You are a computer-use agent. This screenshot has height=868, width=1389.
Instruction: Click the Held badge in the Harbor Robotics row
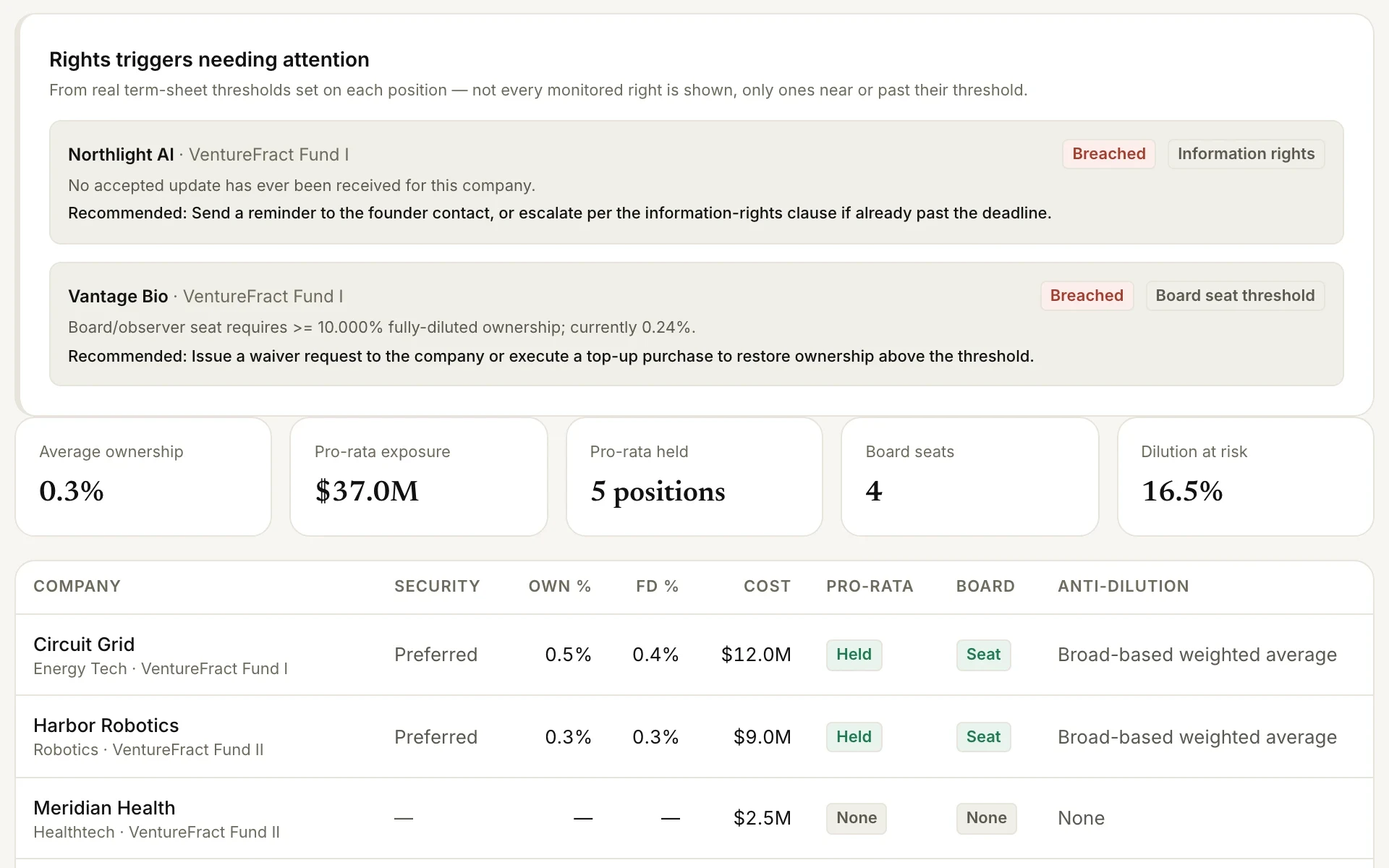(x=854, y=737)
